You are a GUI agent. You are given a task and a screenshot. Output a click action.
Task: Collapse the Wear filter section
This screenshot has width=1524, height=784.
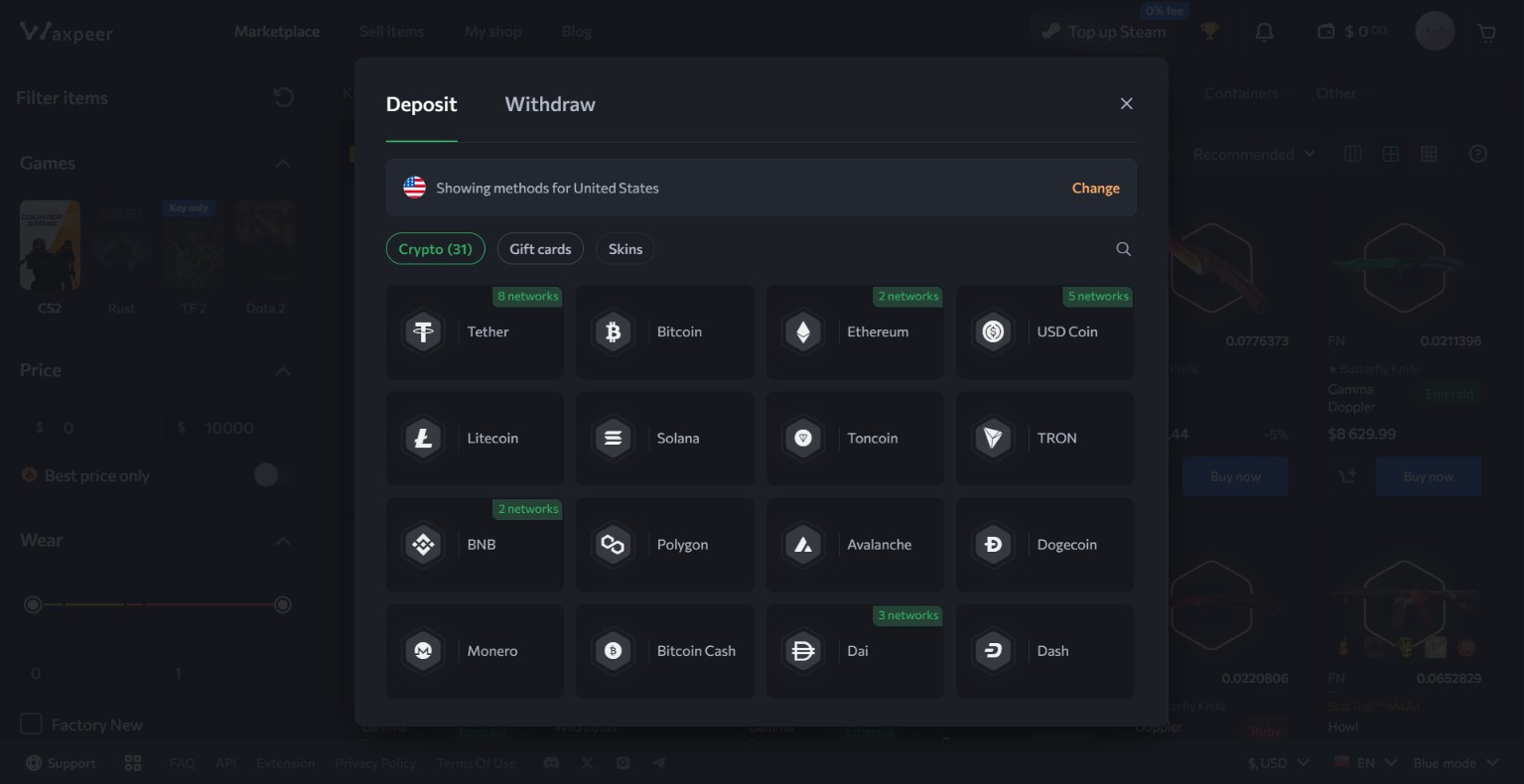tap(283, 541)
